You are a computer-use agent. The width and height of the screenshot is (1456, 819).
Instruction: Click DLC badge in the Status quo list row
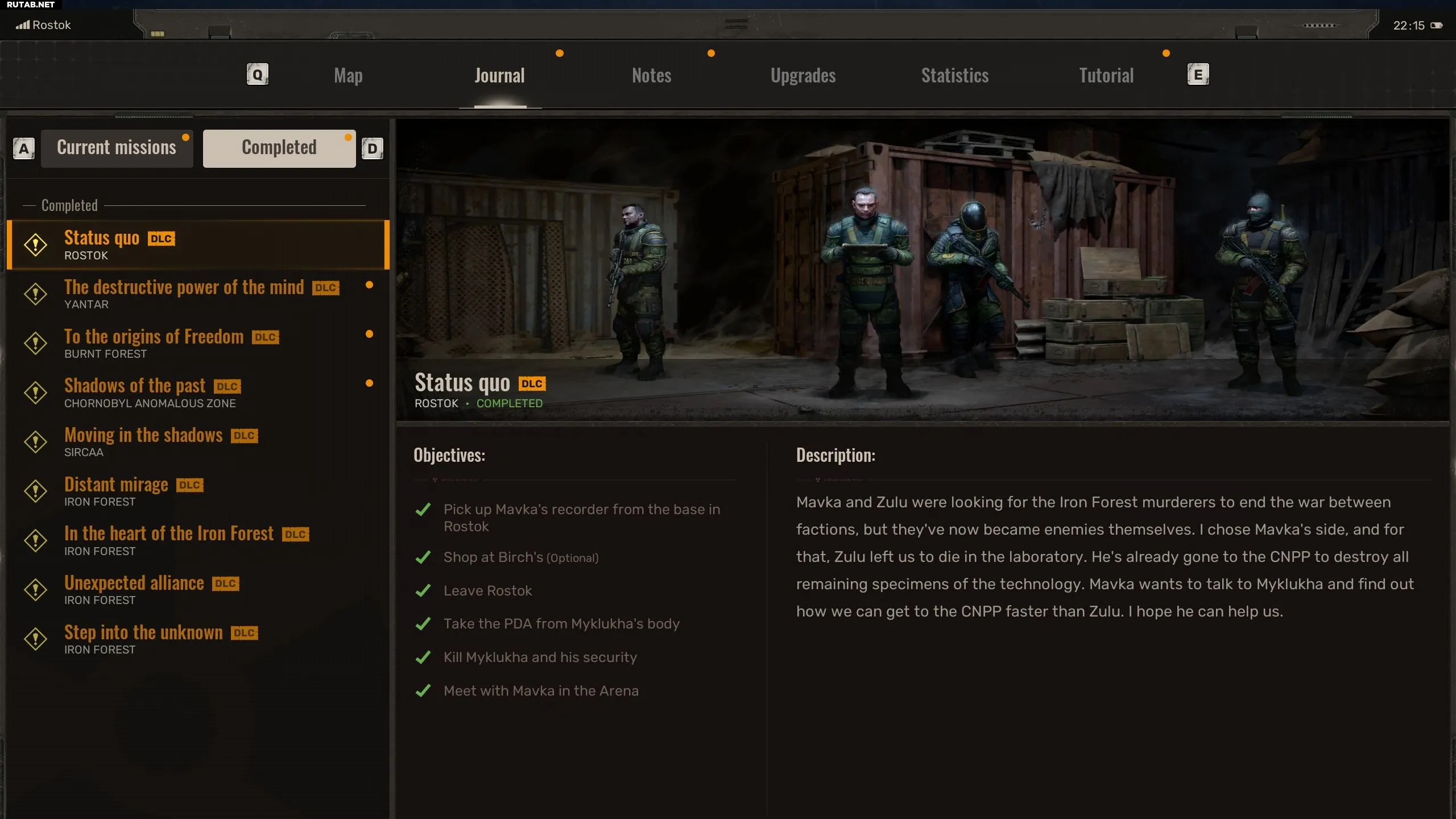pos(162,239)
